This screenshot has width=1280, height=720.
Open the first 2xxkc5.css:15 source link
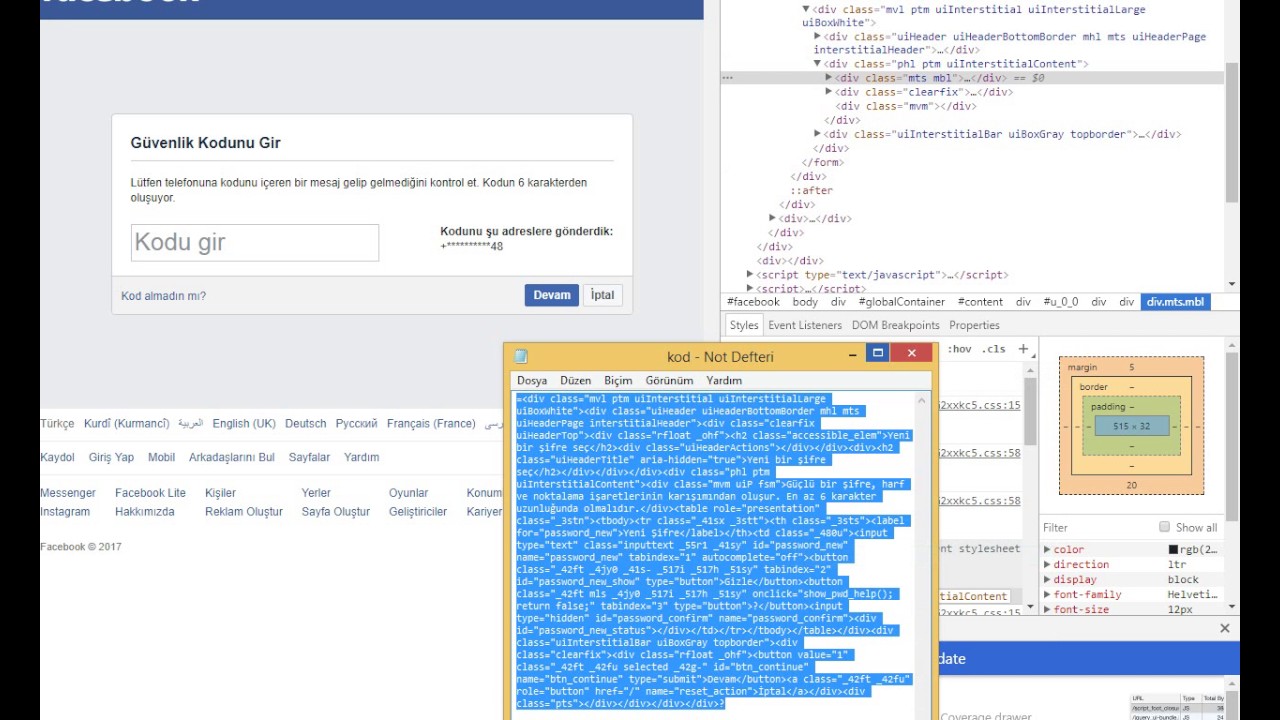coord(978,405)
